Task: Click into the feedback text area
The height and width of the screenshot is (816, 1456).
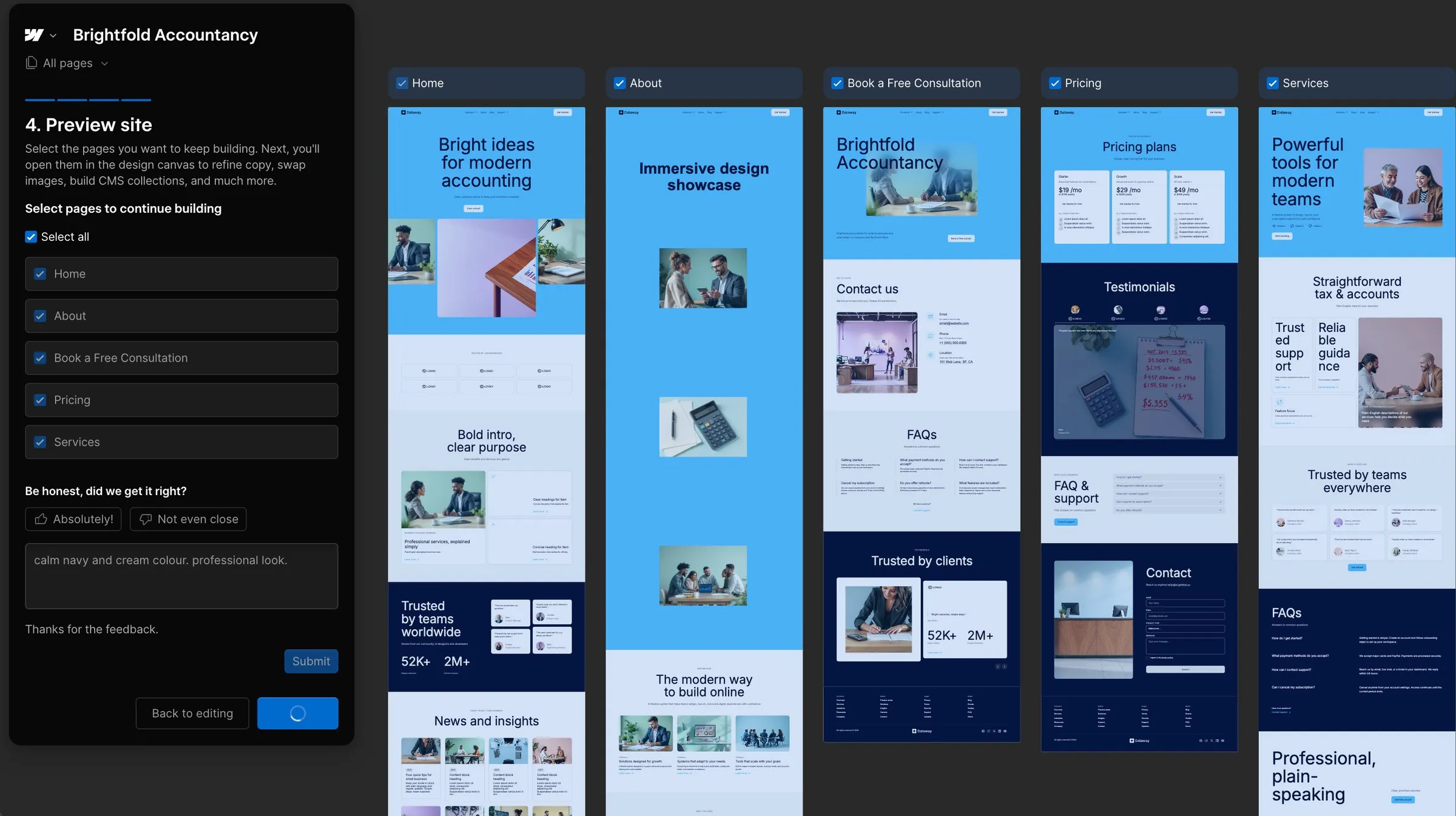Action: coord(181,576)
